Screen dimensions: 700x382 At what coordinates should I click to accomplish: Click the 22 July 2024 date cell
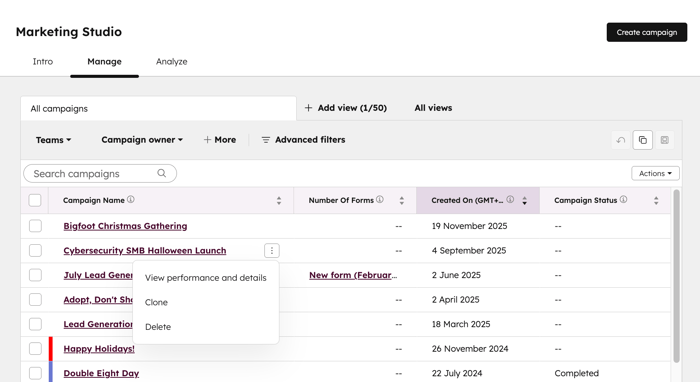(x=457, y=373)
